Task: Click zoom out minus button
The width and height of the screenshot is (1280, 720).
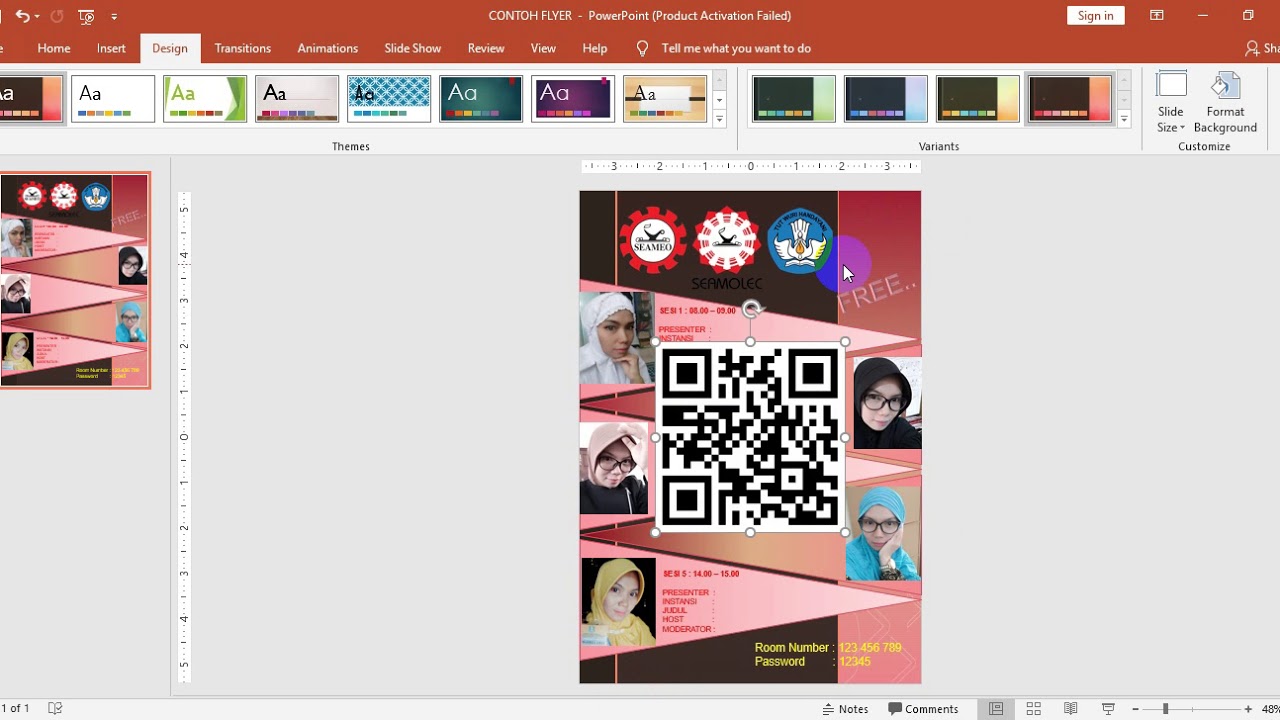Action: coord(1135,709)
